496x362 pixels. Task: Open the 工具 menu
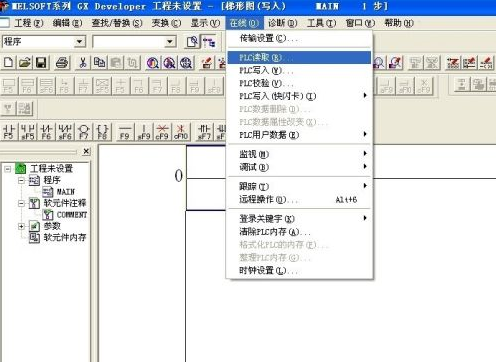coord(321,23)
